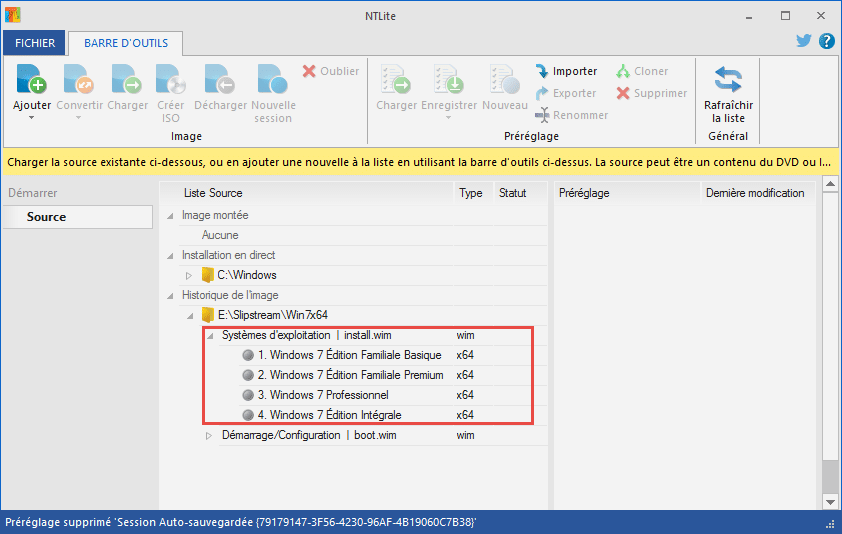Click the Décharger icon
This screenshot has width=842, height=534.
[x=220, y=79]
